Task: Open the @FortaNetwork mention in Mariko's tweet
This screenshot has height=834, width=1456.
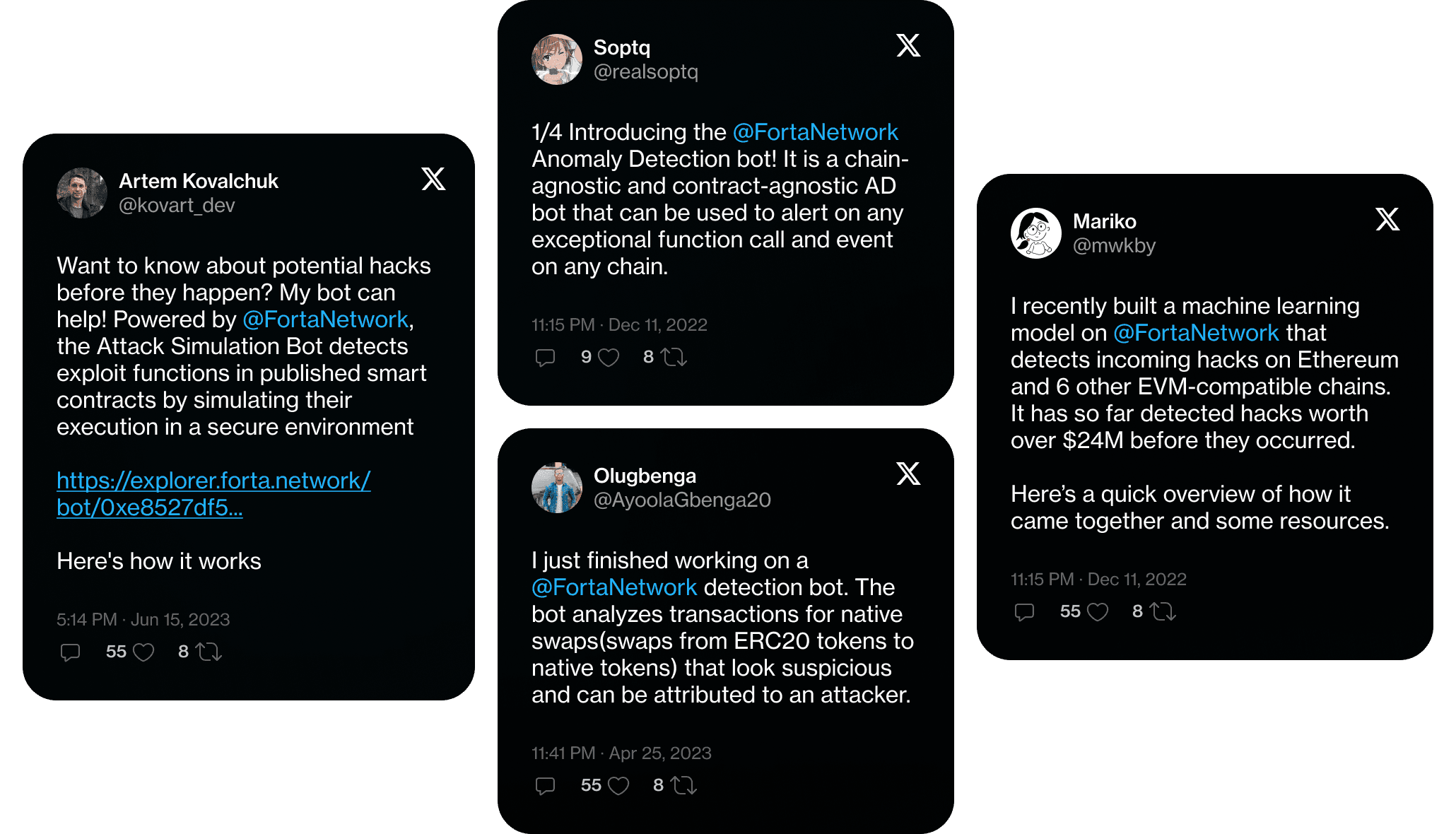Action: click(x=1196, y=333)
